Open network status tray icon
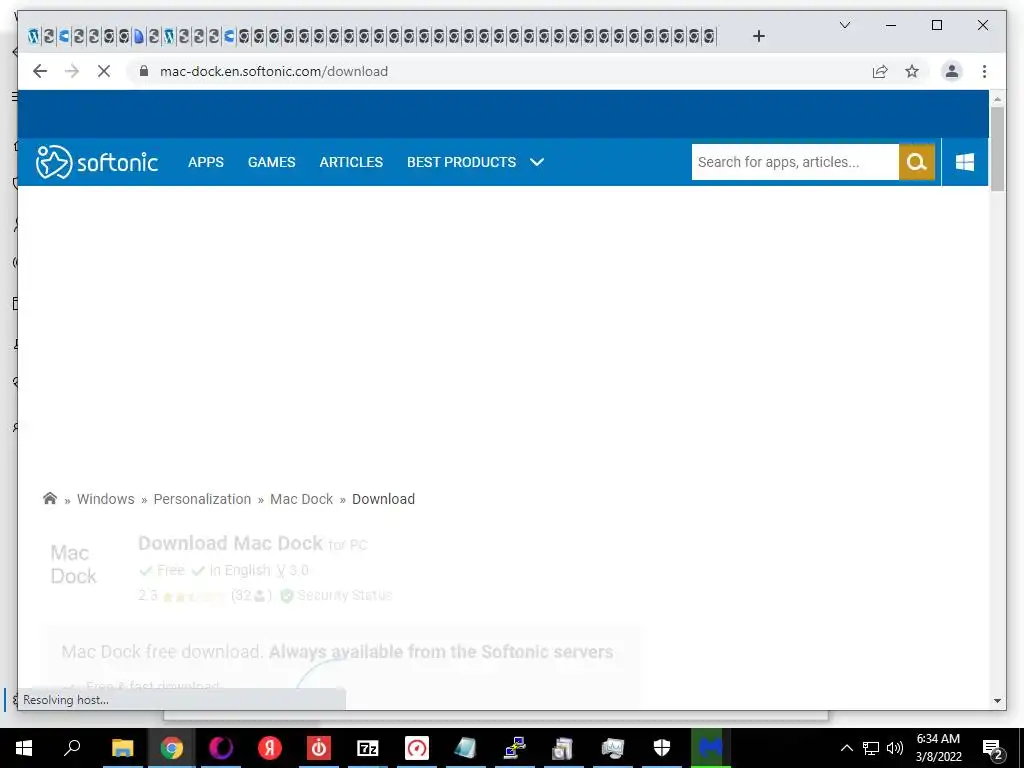Image resolution: width=1024 pixels, height=768 pixels. click(871, 748)
